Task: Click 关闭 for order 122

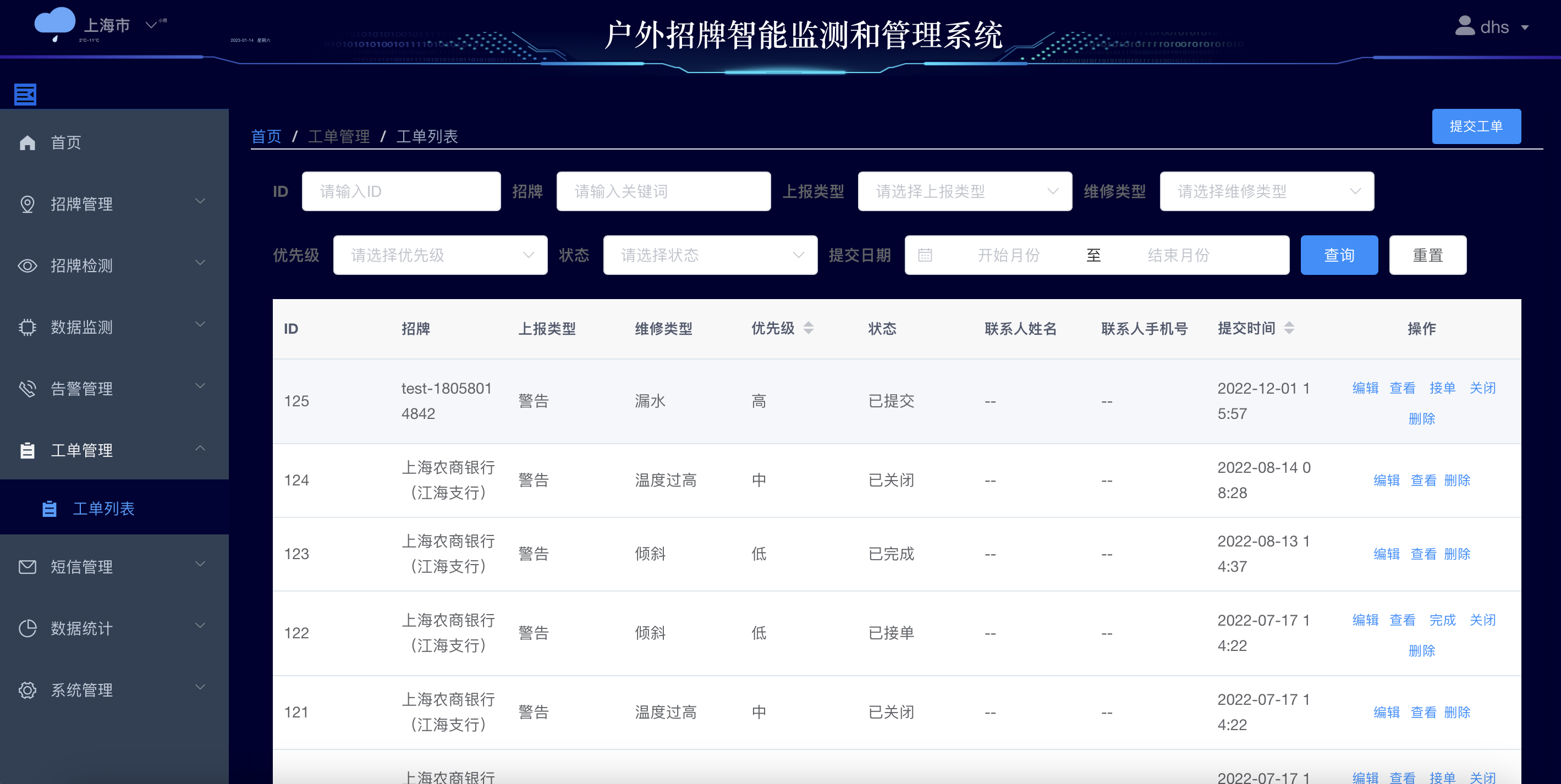Action: [1483, 620]
